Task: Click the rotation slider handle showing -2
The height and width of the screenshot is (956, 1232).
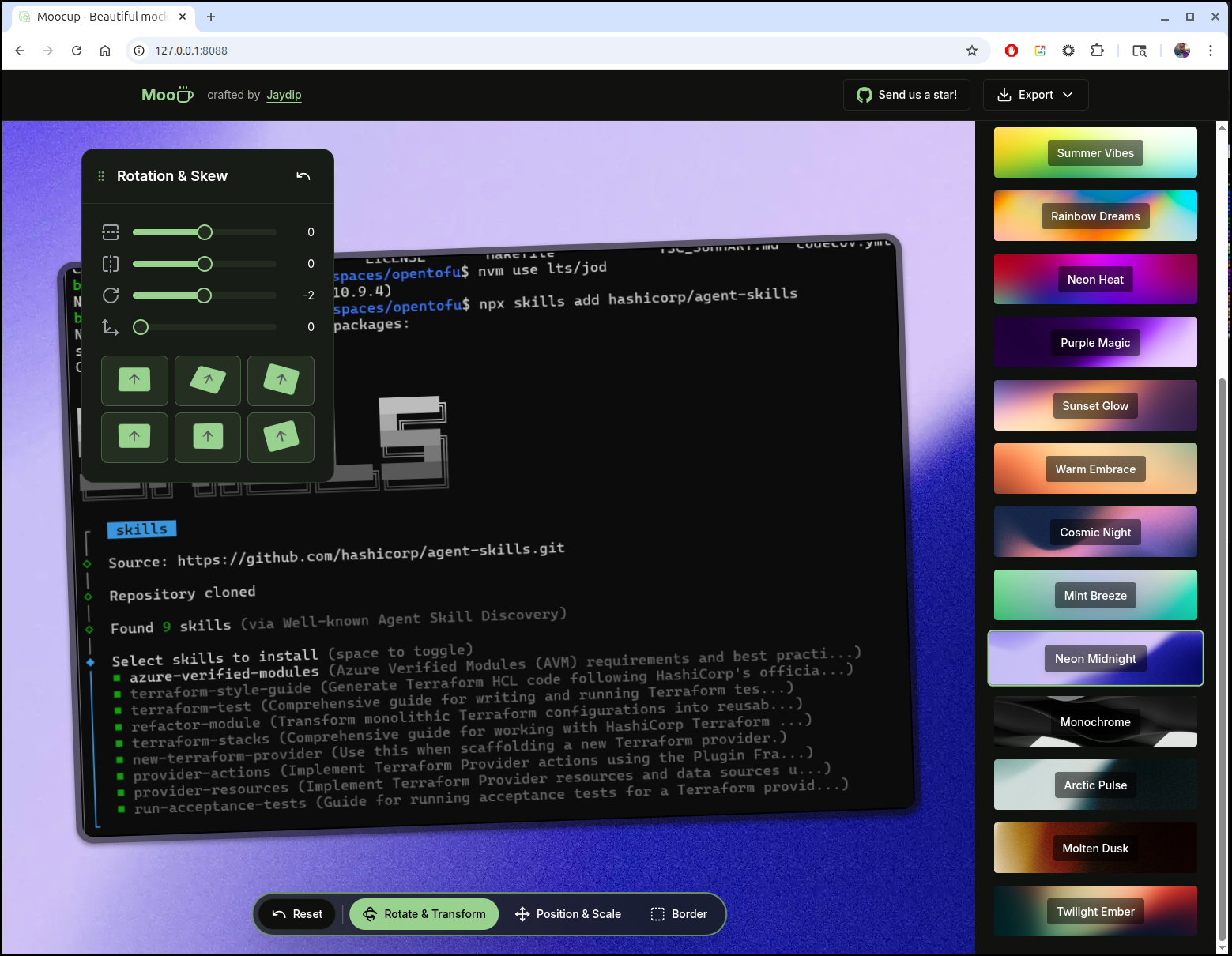Action: [x=204, y=295]
